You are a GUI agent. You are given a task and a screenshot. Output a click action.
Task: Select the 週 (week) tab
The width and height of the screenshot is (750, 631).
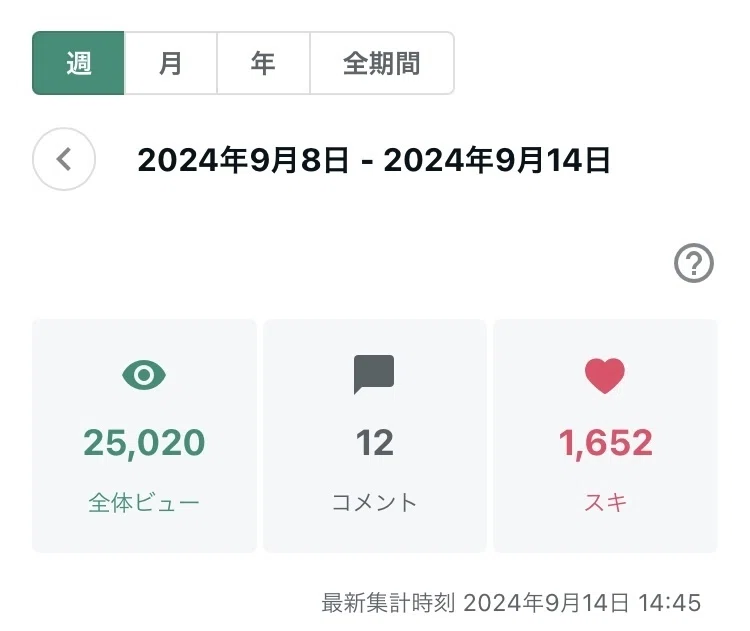pyautogui.click(x=78, y=63)
